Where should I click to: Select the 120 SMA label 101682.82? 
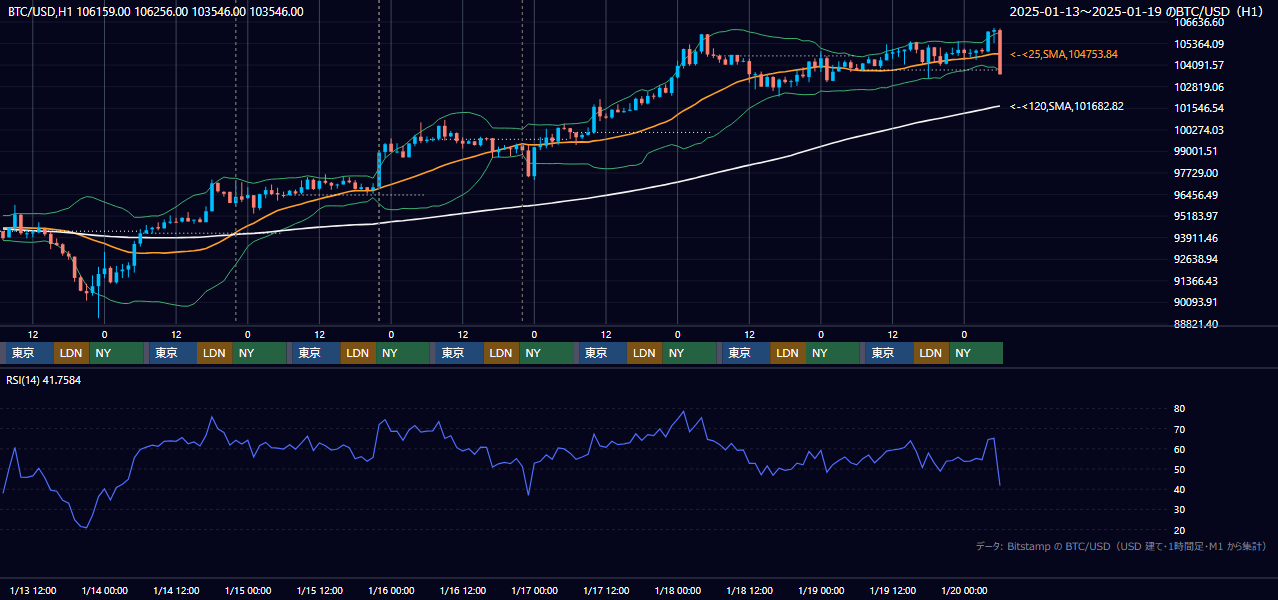click(x=1067, y=106)
